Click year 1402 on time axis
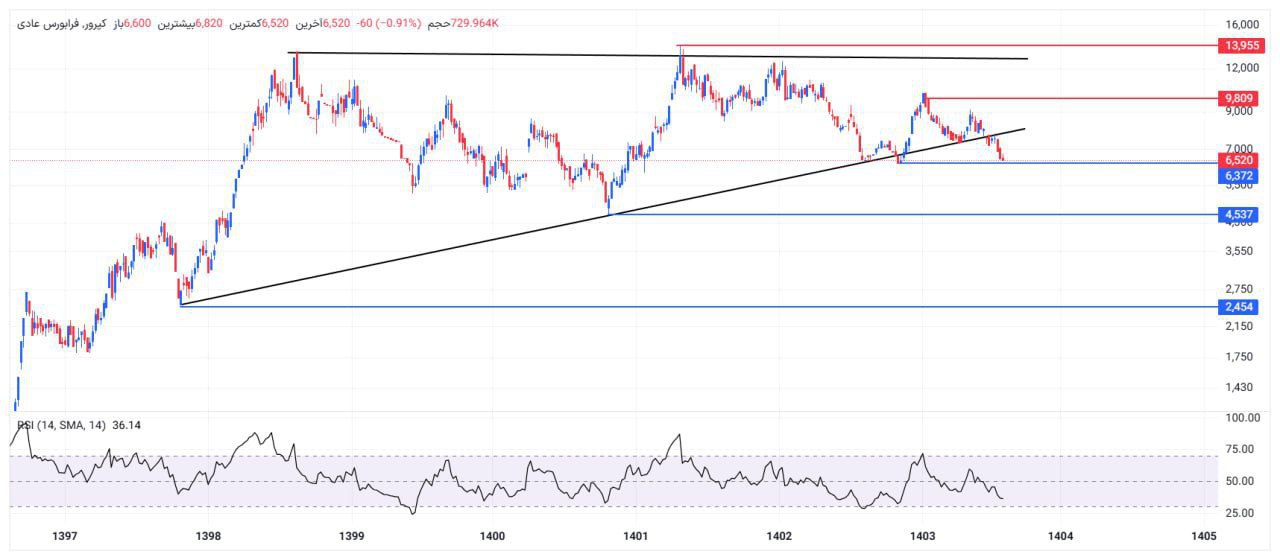 point(779,536)
